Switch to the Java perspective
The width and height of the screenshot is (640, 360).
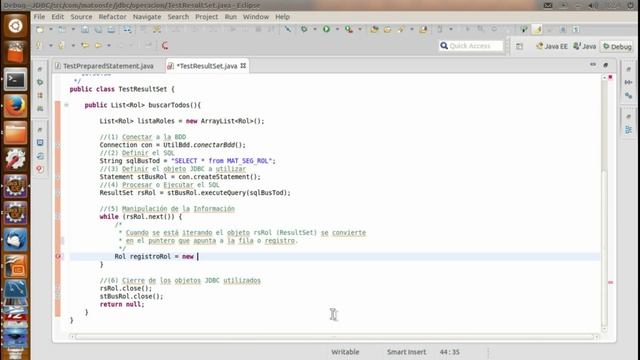585,47
